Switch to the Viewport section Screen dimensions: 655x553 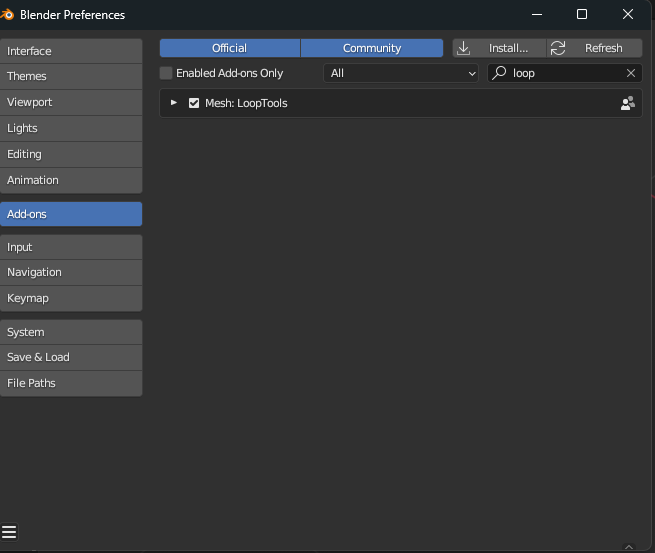click(x=71, y=102)
